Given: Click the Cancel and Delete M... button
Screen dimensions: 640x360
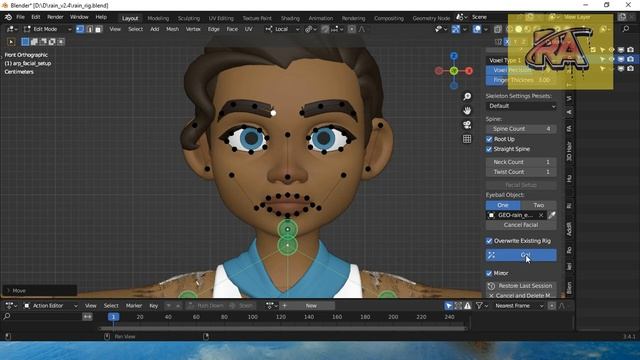Looking at the screenshot, I should pos(521,295).
